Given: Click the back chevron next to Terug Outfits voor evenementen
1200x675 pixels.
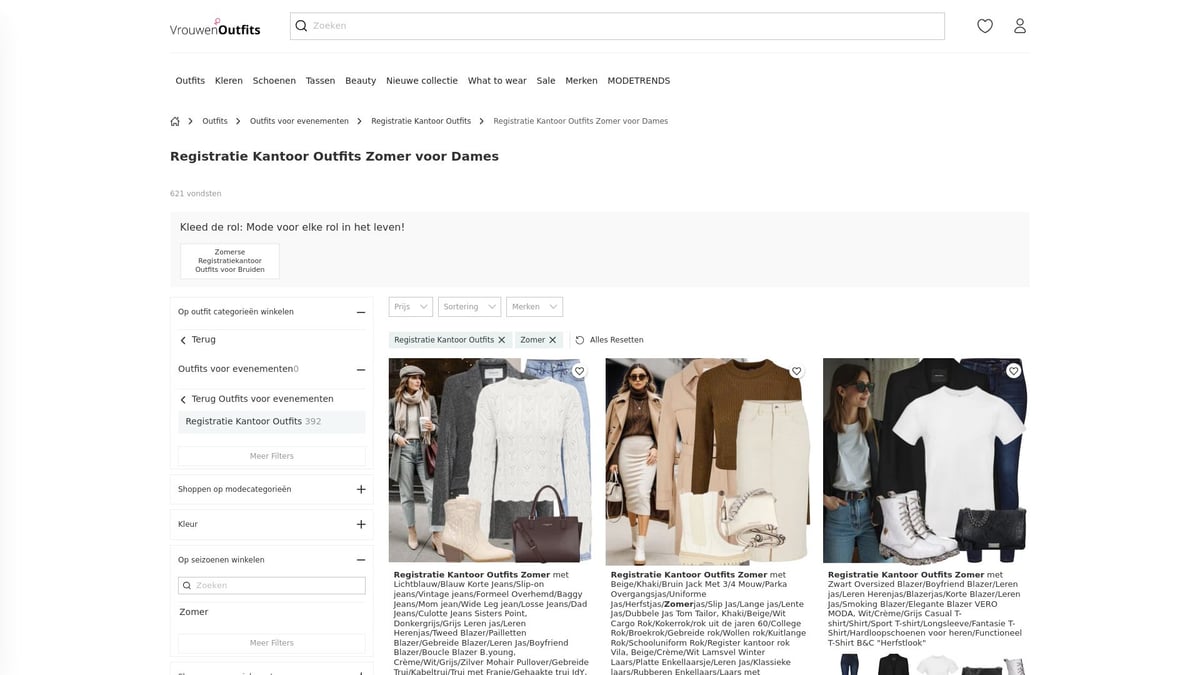Looking at the screenshot, I should (183, 398).
